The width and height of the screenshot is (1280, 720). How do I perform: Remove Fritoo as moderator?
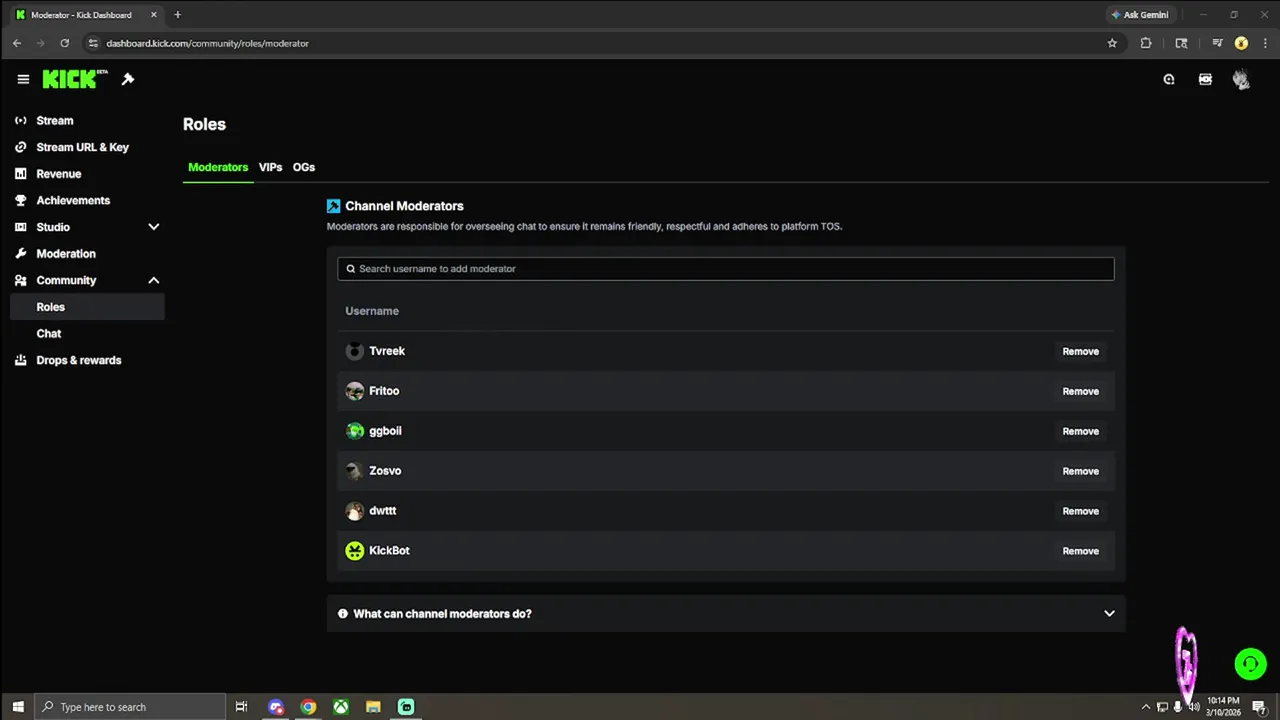pos(1080,392)
